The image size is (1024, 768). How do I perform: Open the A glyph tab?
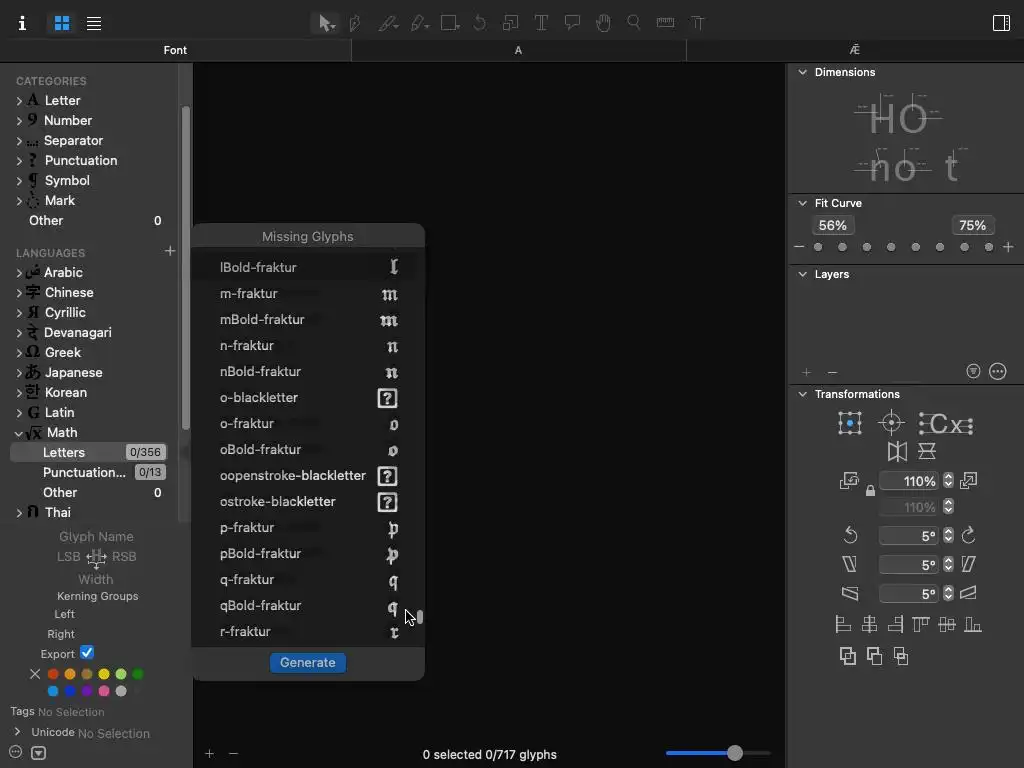[x=519, y=50]
